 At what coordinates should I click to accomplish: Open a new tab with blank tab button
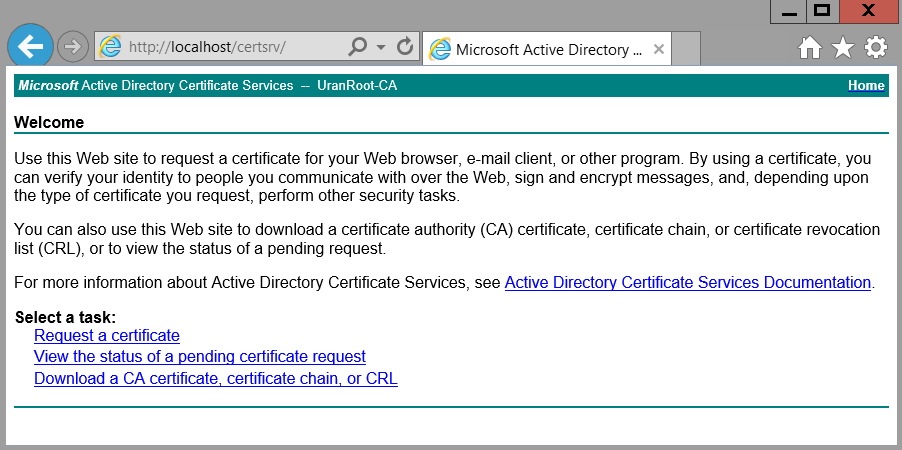pos(686,48)
